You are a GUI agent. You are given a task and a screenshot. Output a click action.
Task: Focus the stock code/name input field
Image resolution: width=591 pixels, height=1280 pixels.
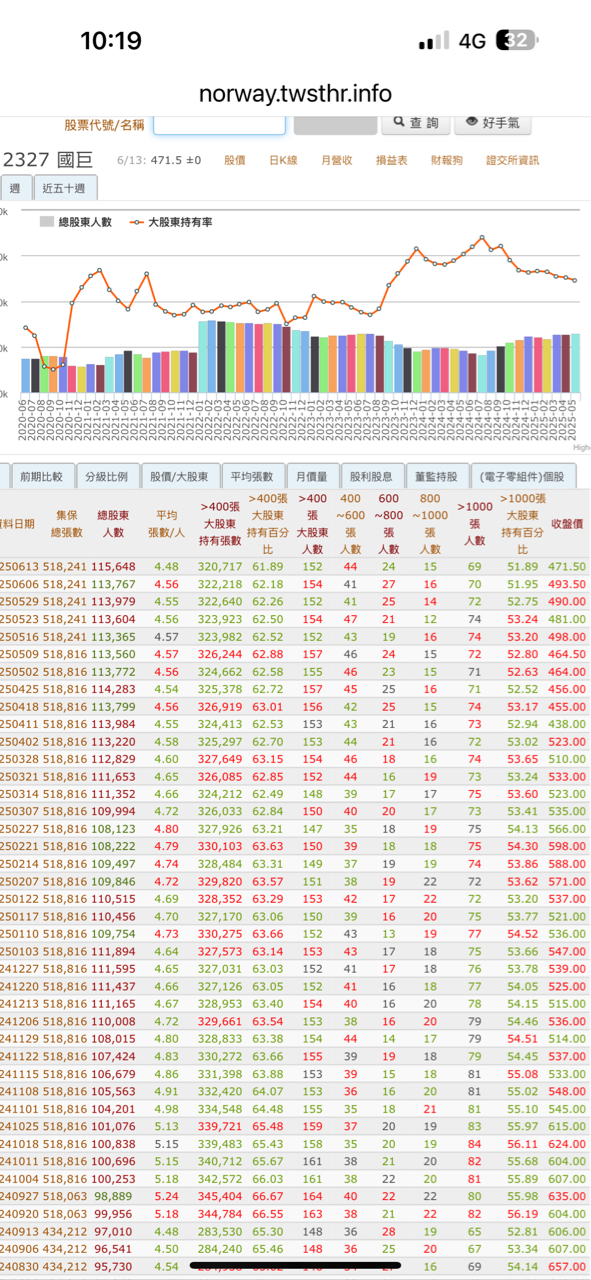pyautogui.click(x=219, y=124)
